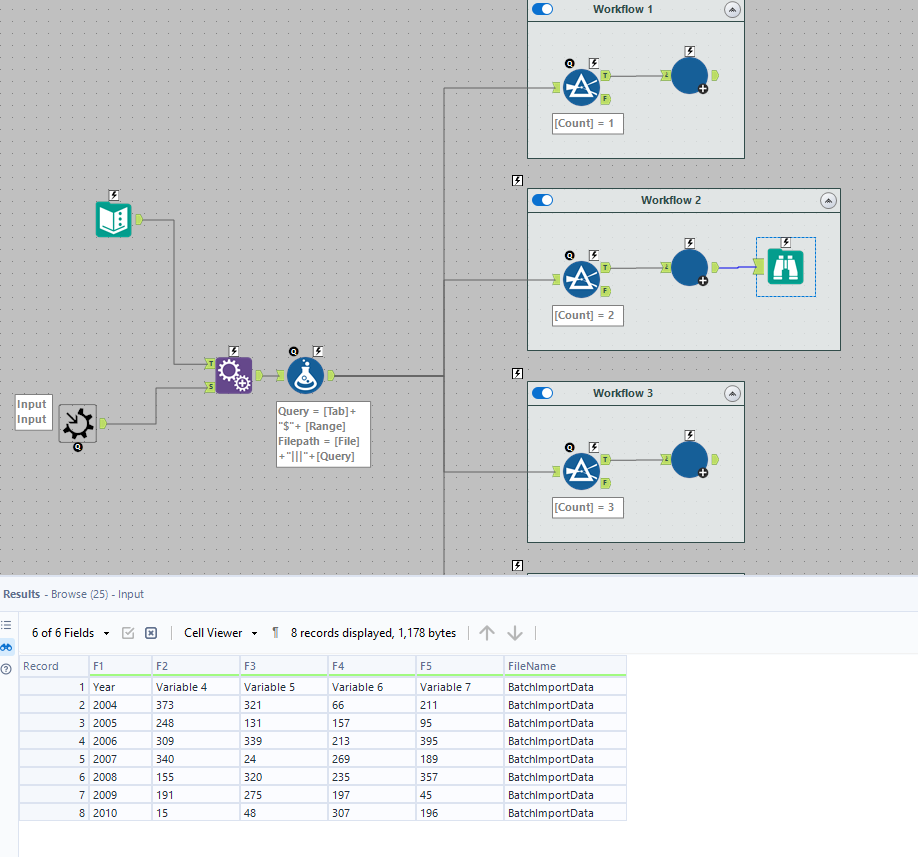Toggle the paragraph mark whitespace icon
This screenshot has width=918, height=857.
(275, 633)
